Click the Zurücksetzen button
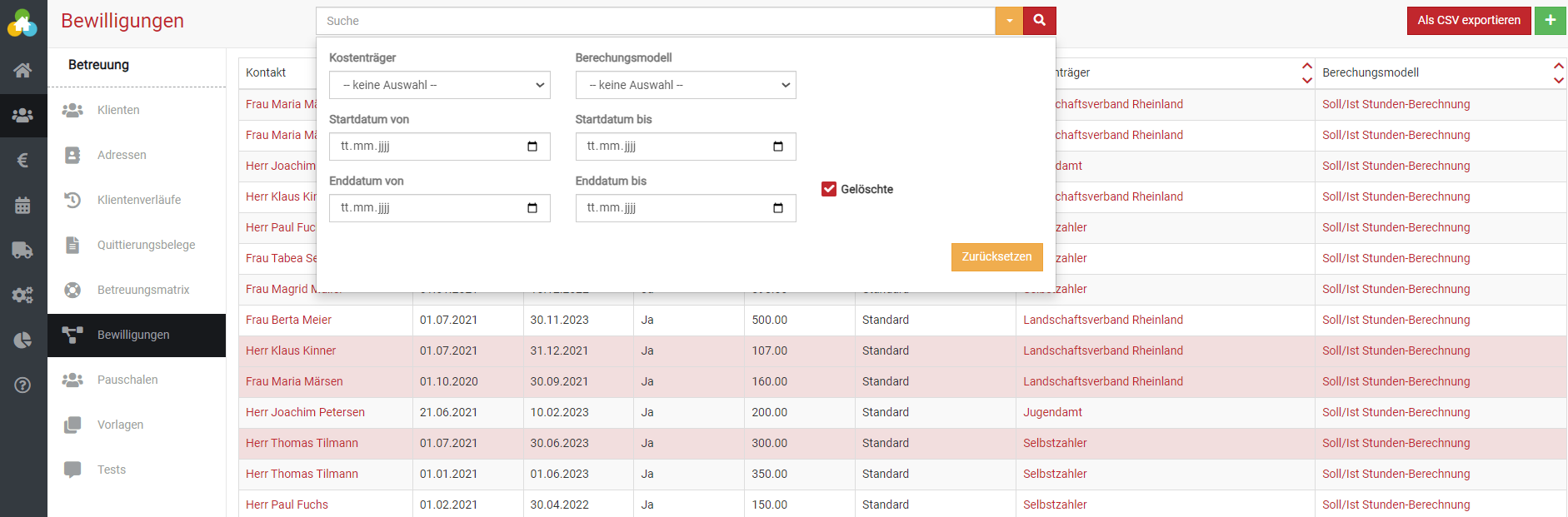This screenshot has width=1568, height=517. (996, 256)
